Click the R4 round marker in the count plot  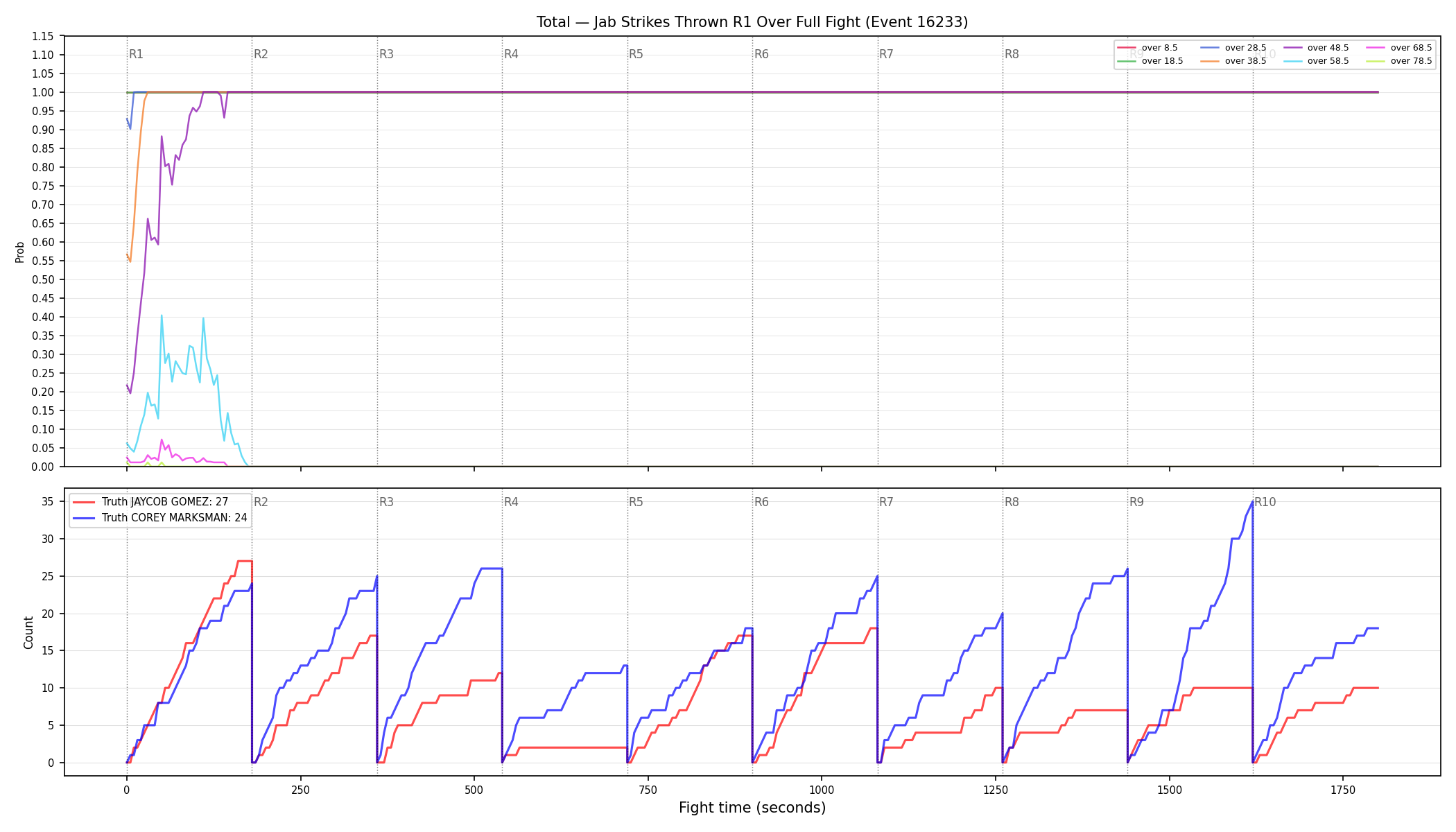point(511,502)
